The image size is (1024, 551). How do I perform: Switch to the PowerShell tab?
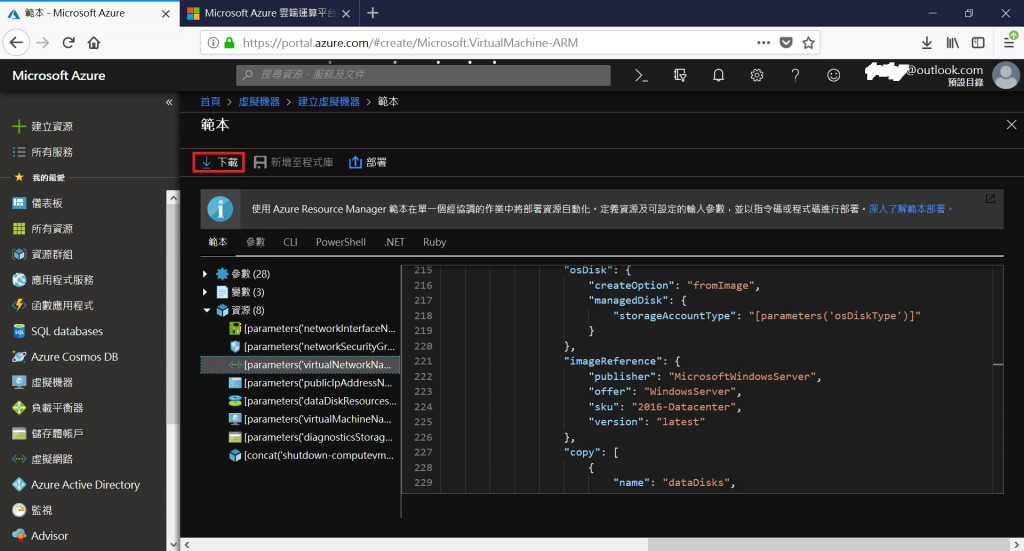[341, 242]
